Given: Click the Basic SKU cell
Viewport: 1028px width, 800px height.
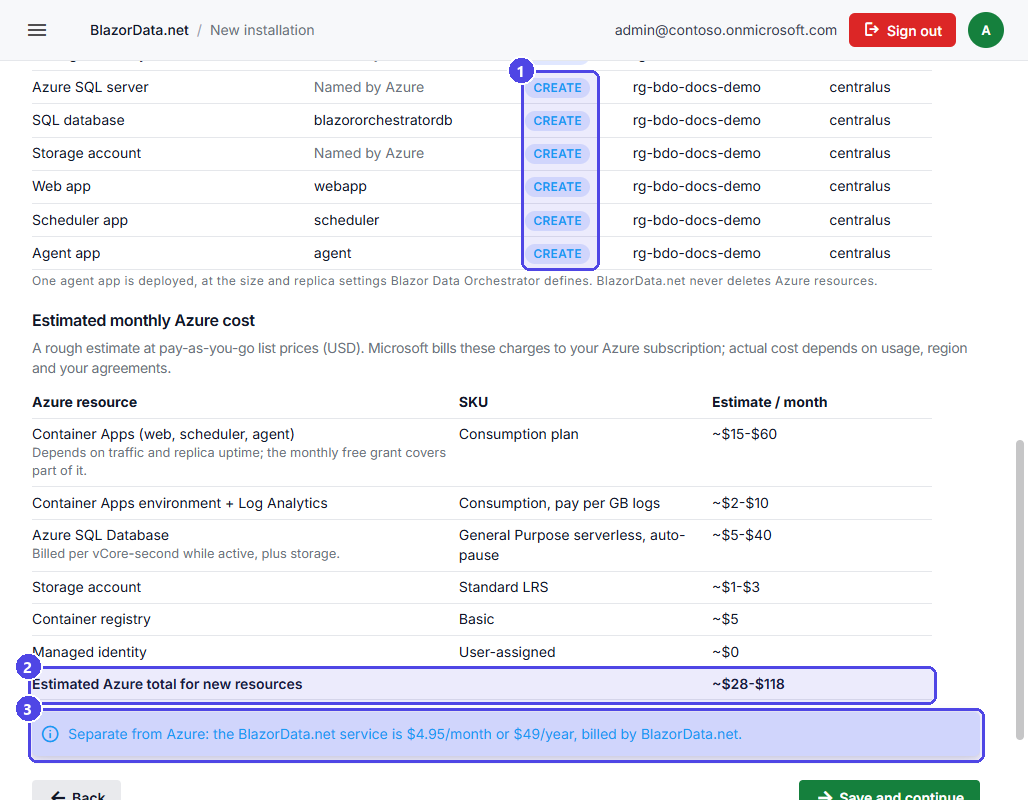Looking at the screenshot, I should tap(477, 619).
